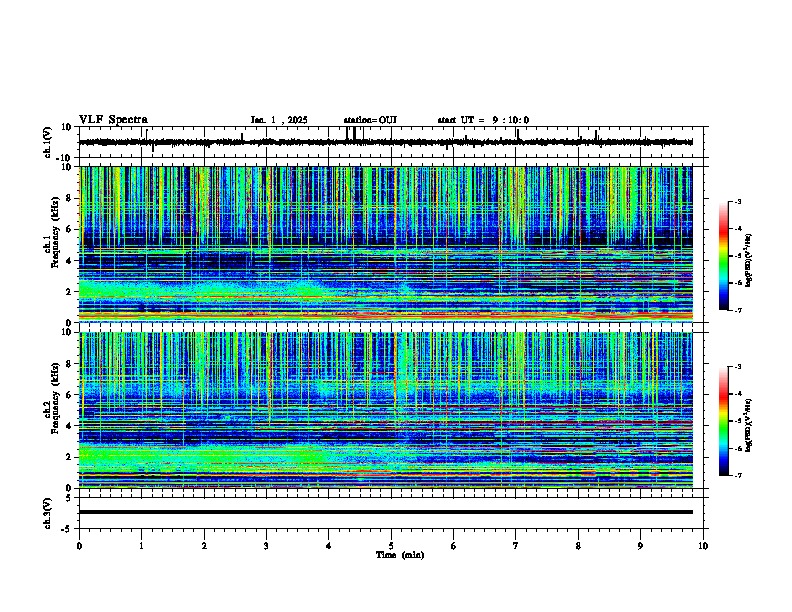Click the "3" tick on the time axis
Screen dimensions: 792x612
[266, 546]
